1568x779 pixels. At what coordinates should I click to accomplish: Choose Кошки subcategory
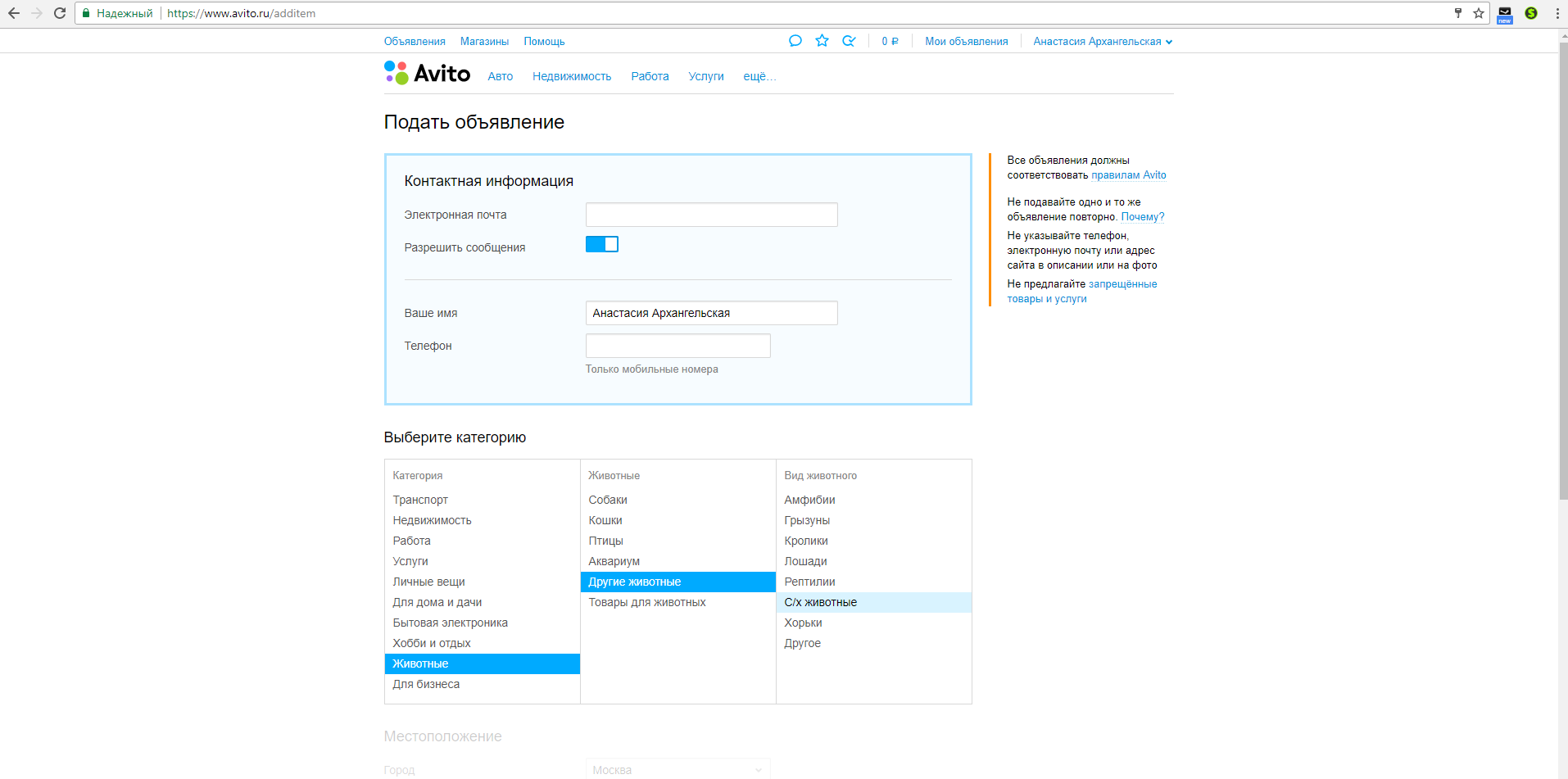click(678, 520)
